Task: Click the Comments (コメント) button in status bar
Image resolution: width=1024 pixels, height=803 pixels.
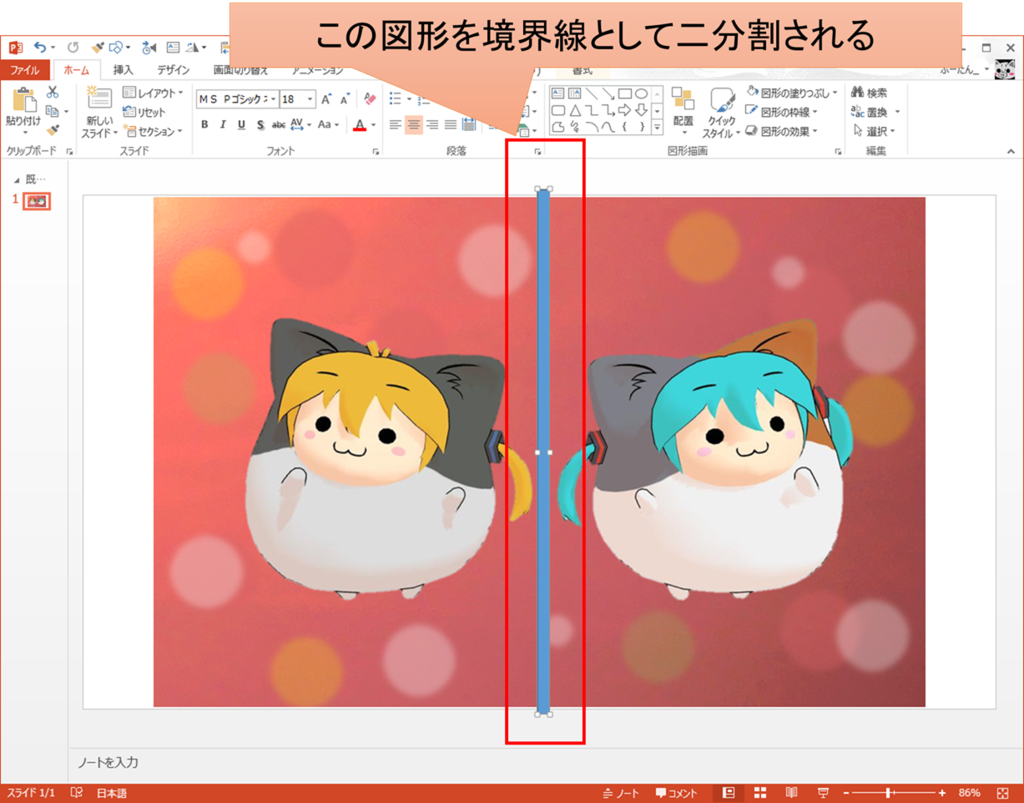Action: [x=677, y=793]
